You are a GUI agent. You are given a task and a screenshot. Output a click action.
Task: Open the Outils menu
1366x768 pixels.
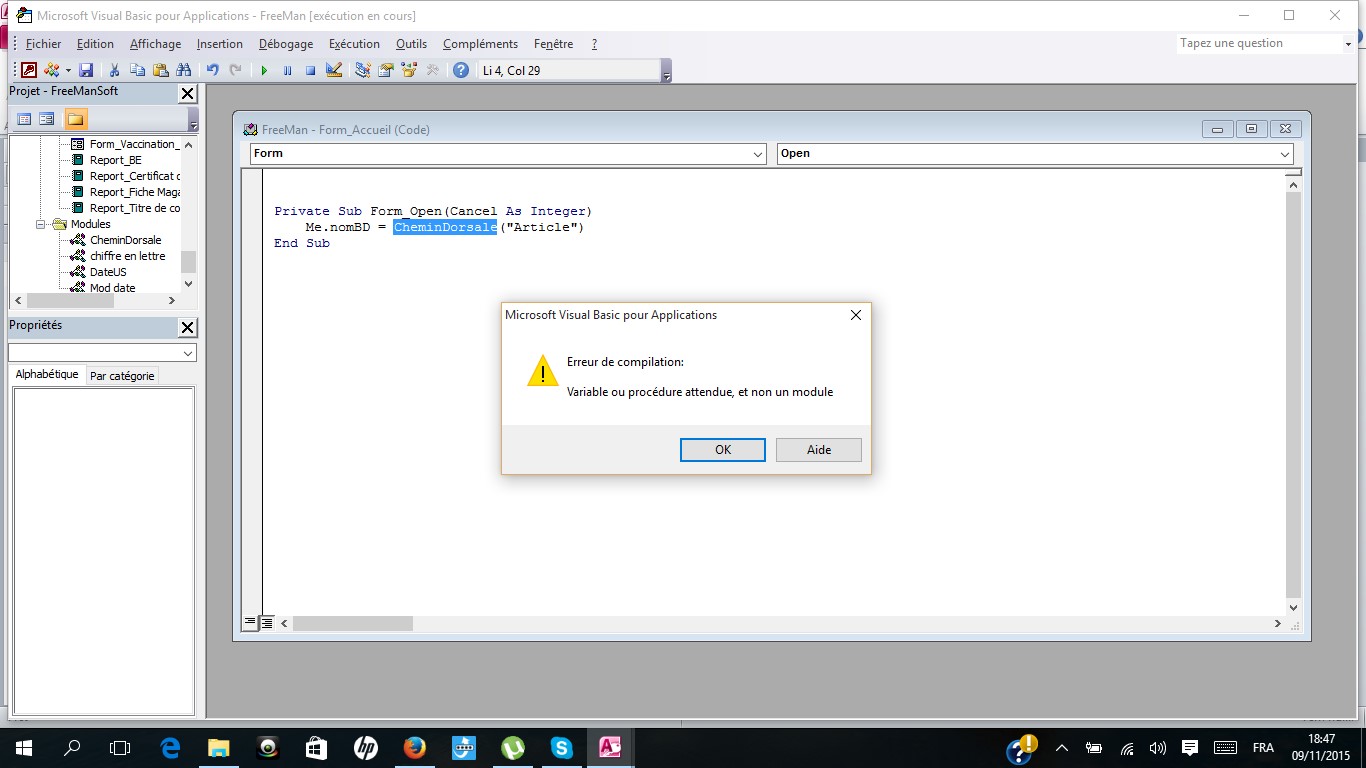(x=411, y=44)
